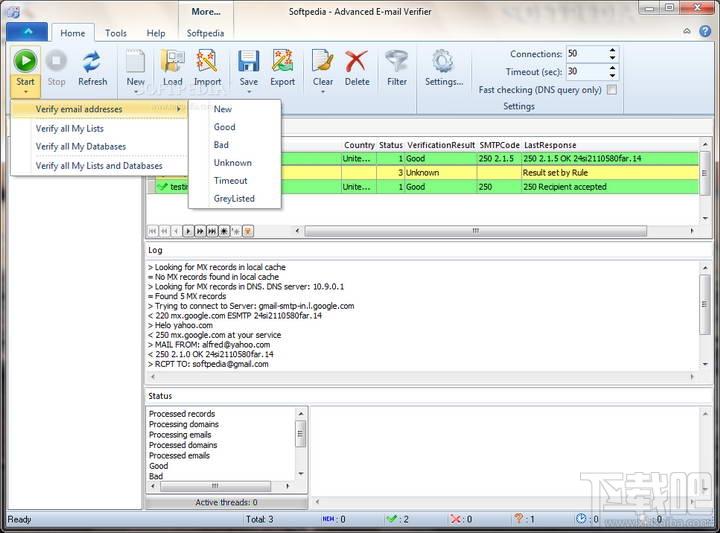The width and height of the screenshot is (720, 533).
Task: Switch to the Tools ribbon tab
Action: pos(116,33)
